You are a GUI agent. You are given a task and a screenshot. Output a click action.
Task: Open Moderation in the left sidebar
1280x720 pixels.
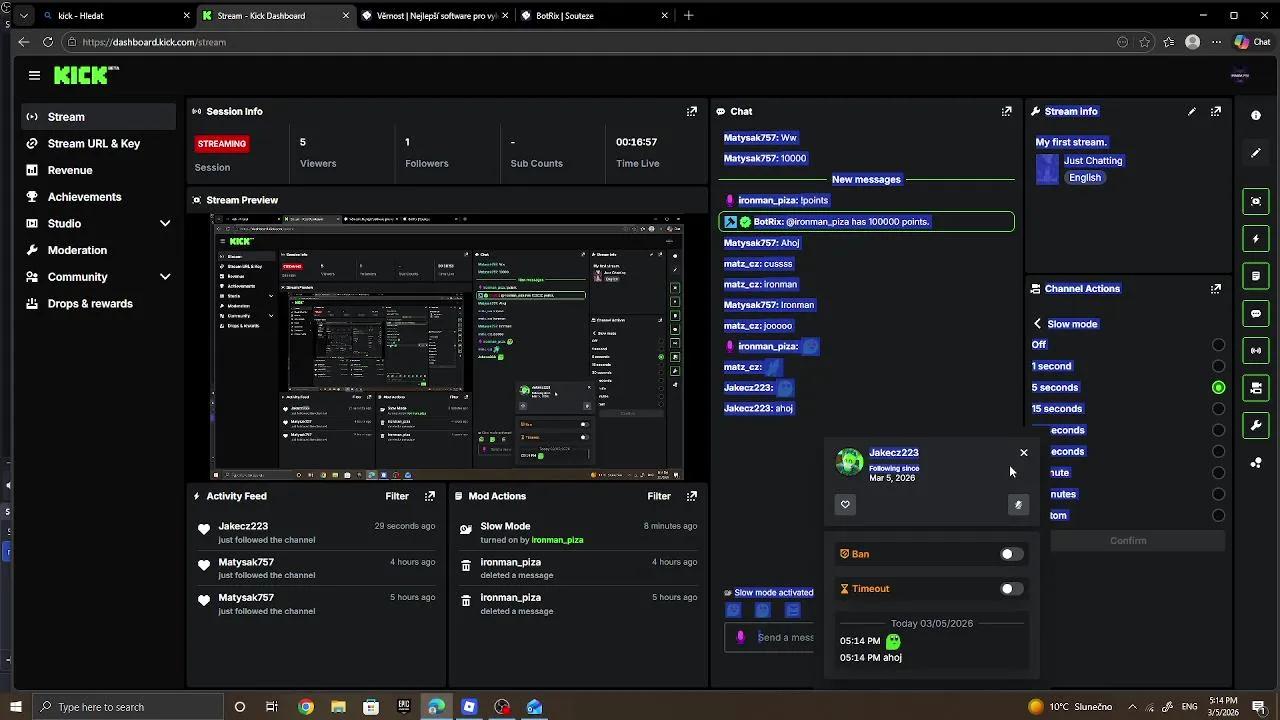pyautogui.click(x=99, y=250)
